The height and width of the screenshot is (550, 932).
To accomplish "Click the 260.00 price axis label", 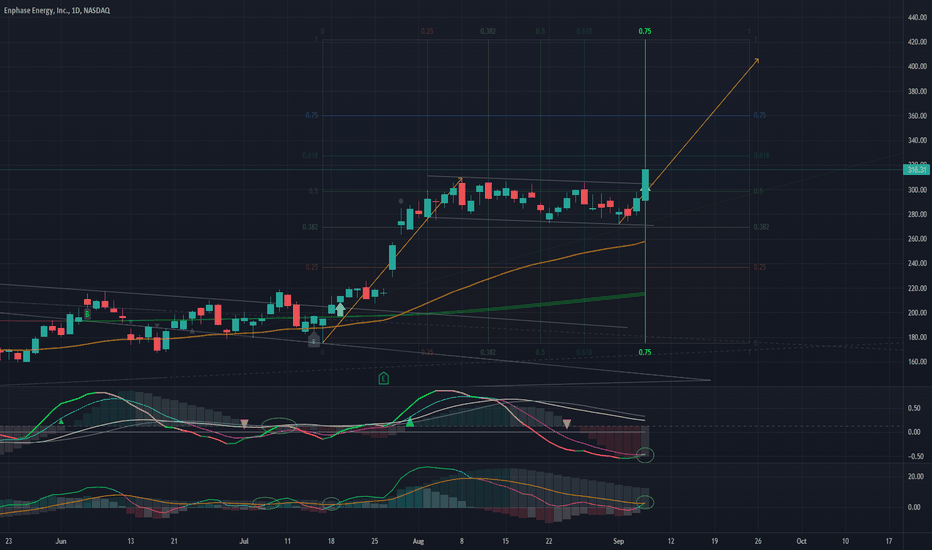I will click(x=917, y=239).
